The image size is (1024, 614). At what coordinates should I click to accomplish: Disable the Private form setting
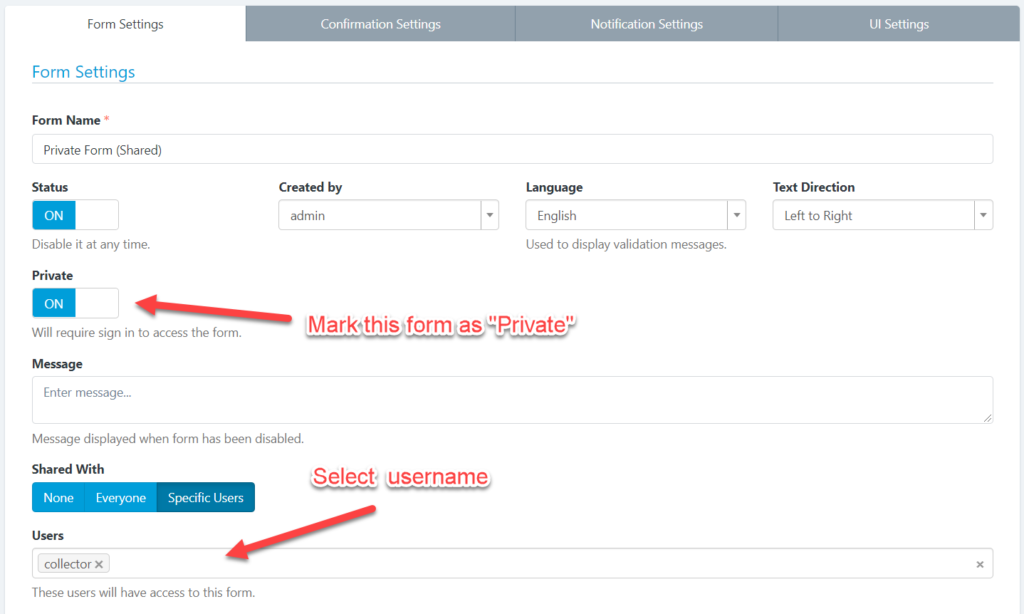tap(75, 302)
